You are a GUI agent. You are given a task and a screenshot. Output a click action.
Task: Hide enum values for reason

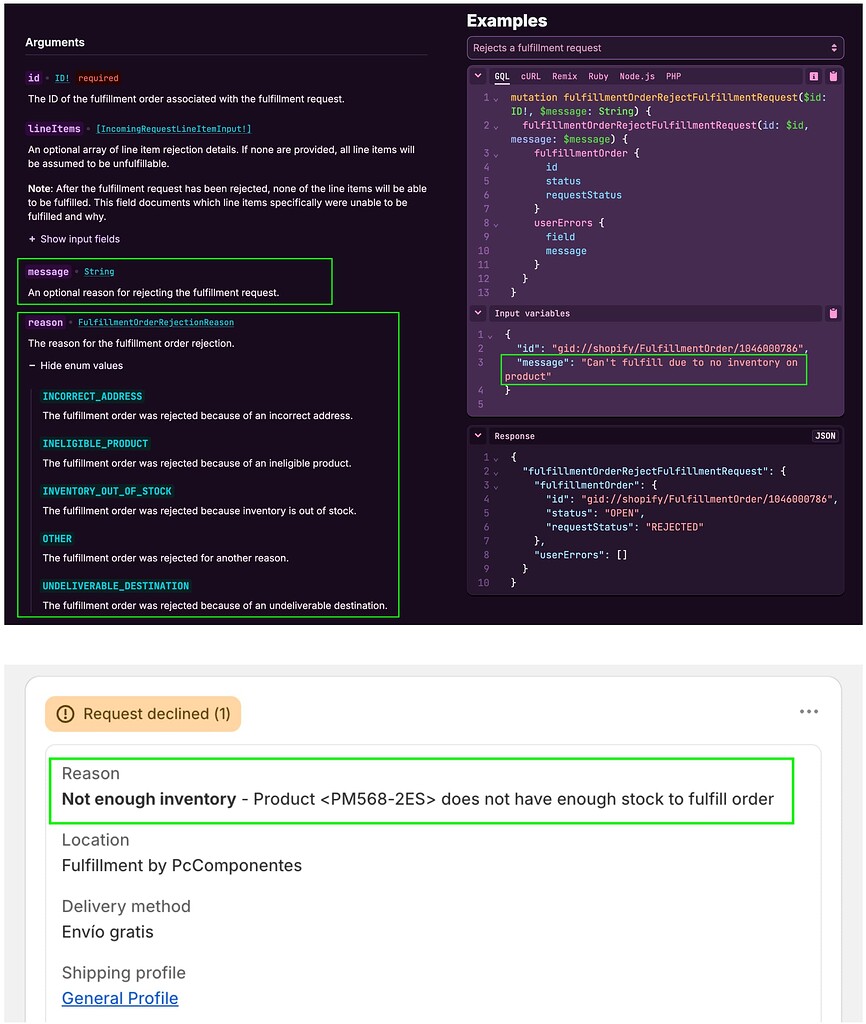[75, 366]
